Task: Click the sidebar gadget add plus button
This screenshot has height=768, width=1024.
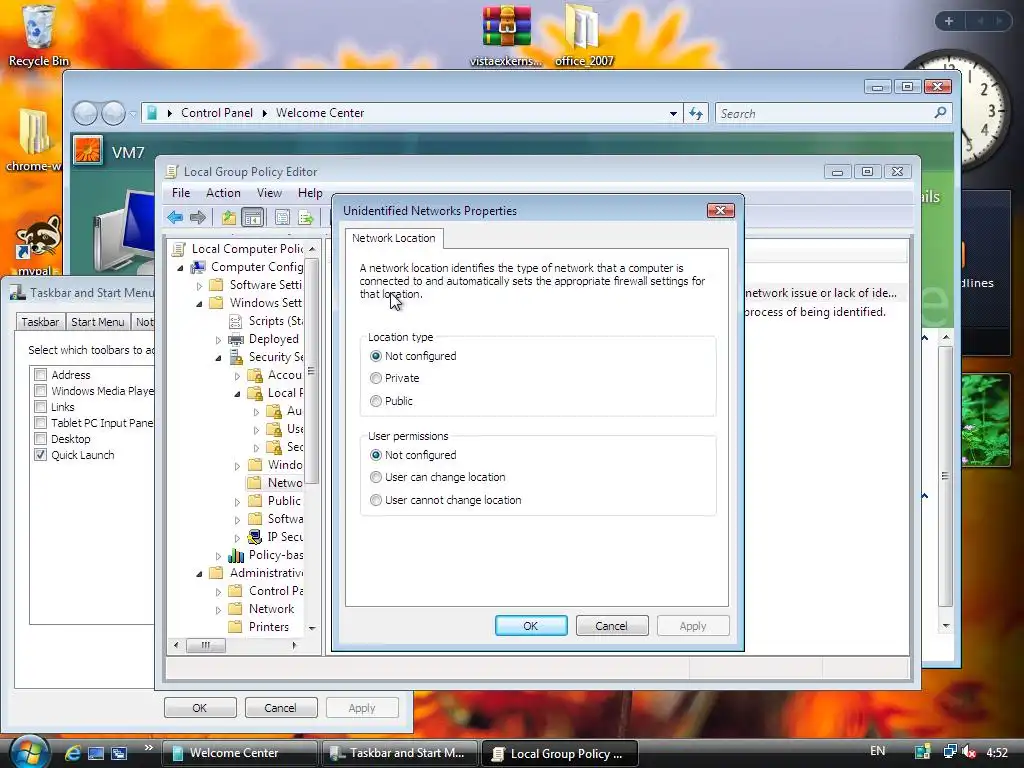Action: pyautogui.click(x=949, y=21)
